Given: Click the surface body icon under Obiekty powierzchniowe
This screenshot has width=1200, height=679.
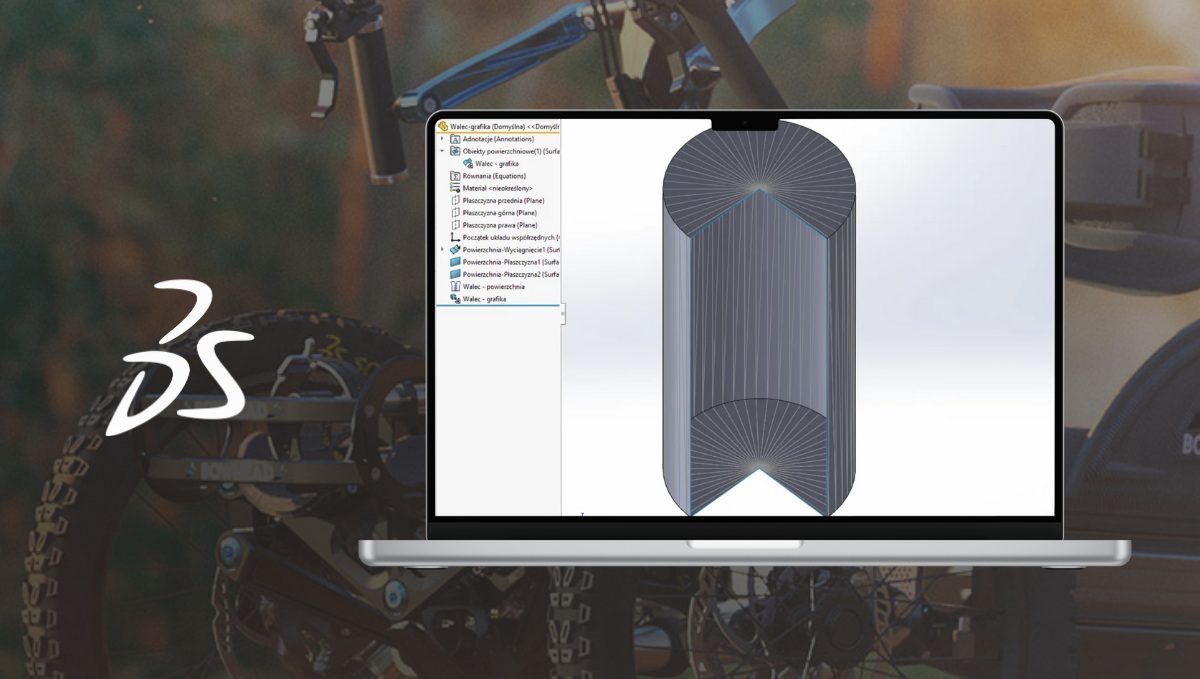Looking at the screenshot, I should (468, 163).
